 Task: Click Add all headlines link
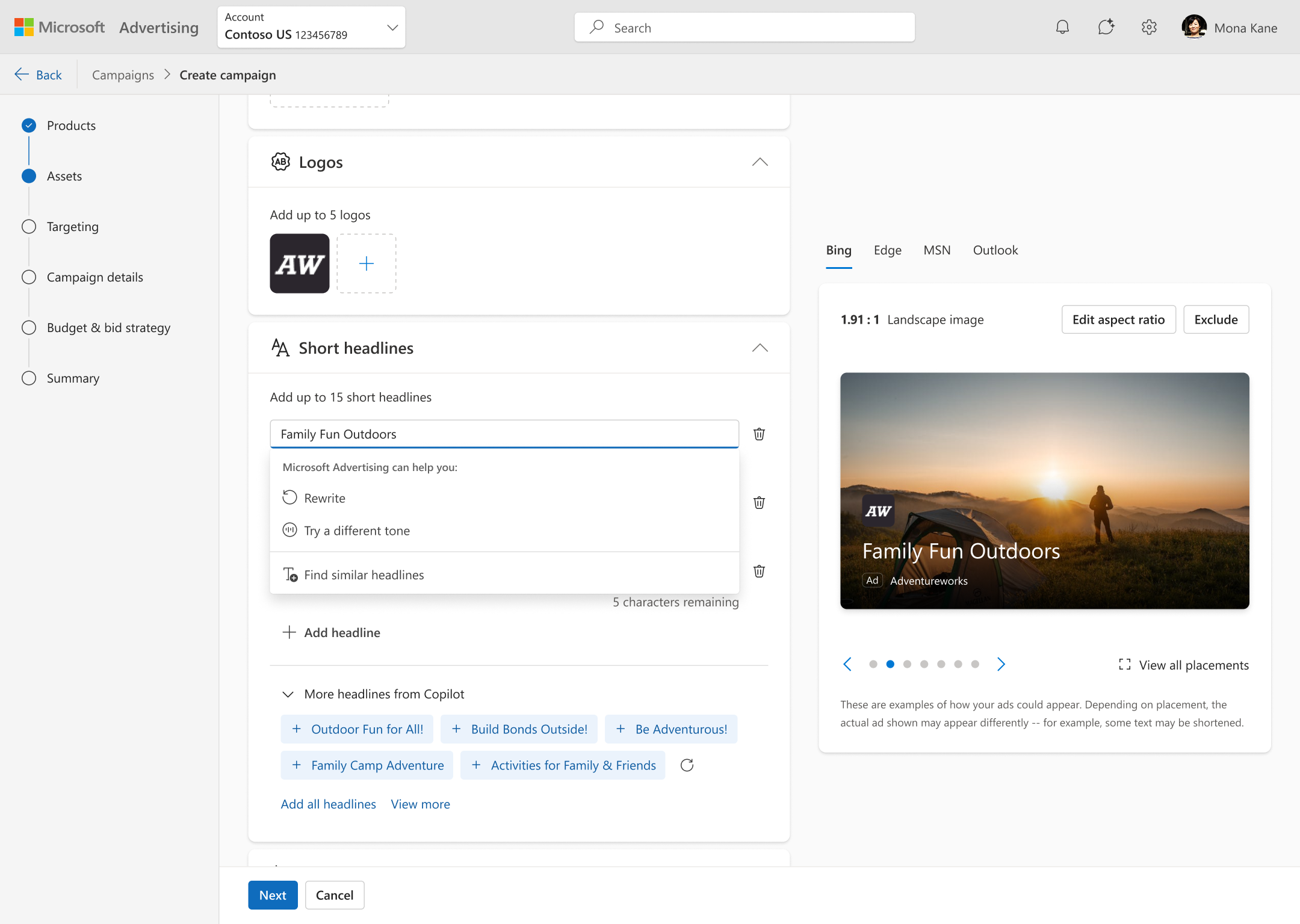click(x=328, y=804)
